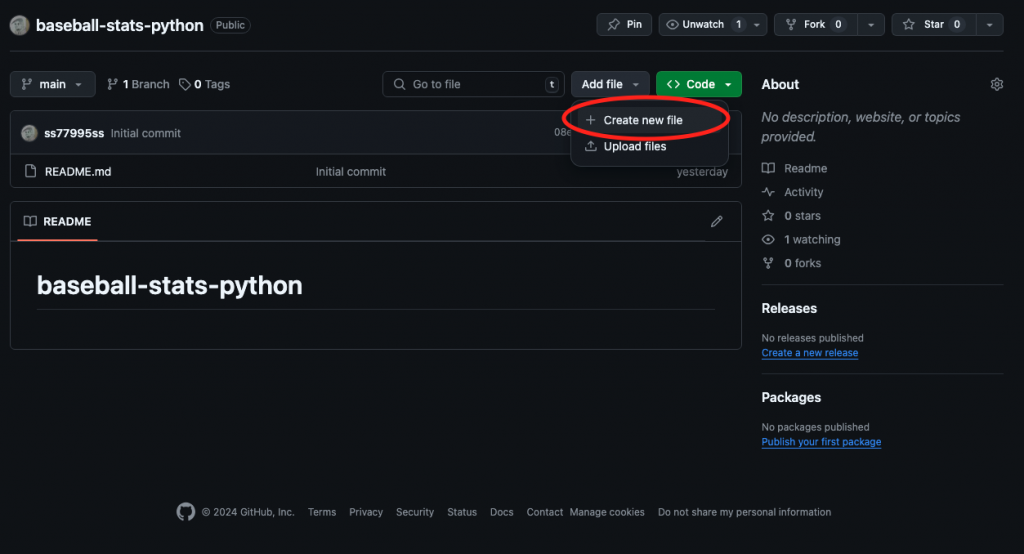Click the Go to file search field

pos(473,84)
